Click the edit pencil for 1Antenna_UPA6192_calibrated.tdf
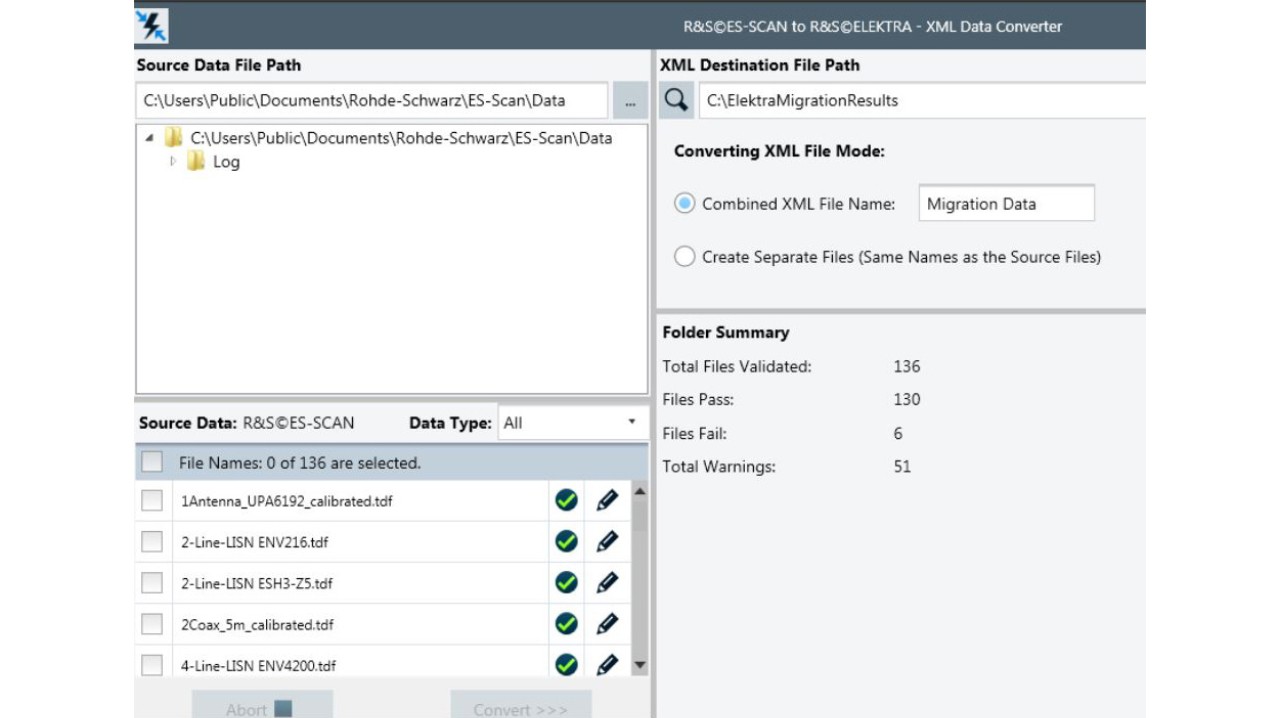Screen dimensions: 1280x718 [x=607, y=500]
